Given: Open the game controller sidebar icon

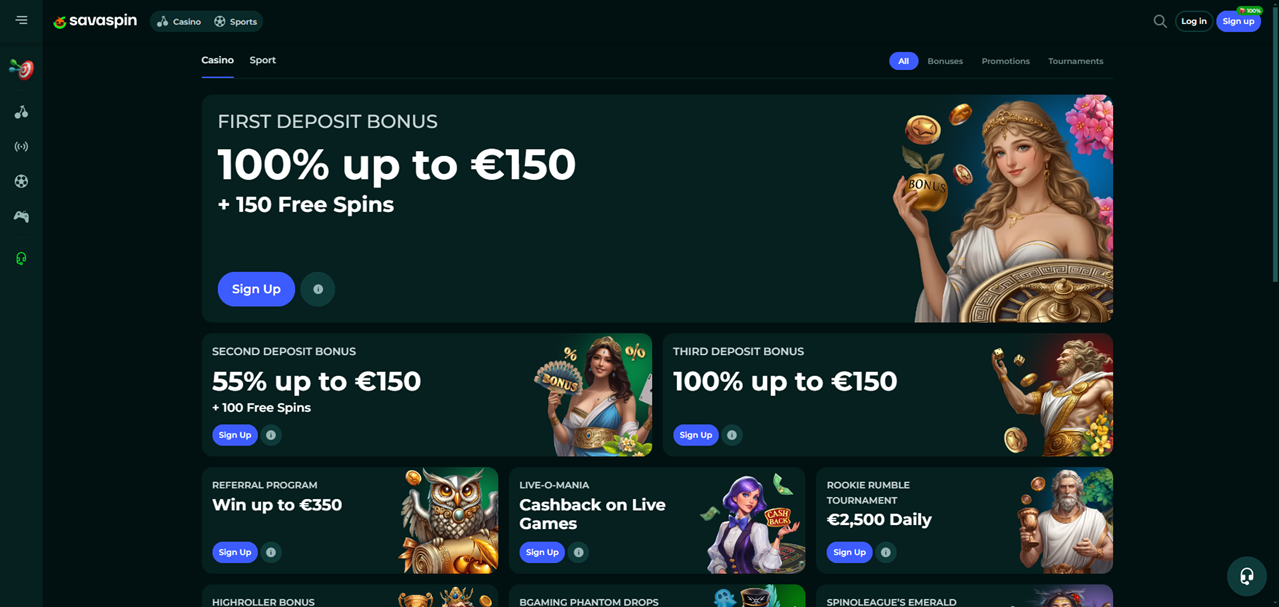Looking at the screenshot, I should (x=21, y=216).
